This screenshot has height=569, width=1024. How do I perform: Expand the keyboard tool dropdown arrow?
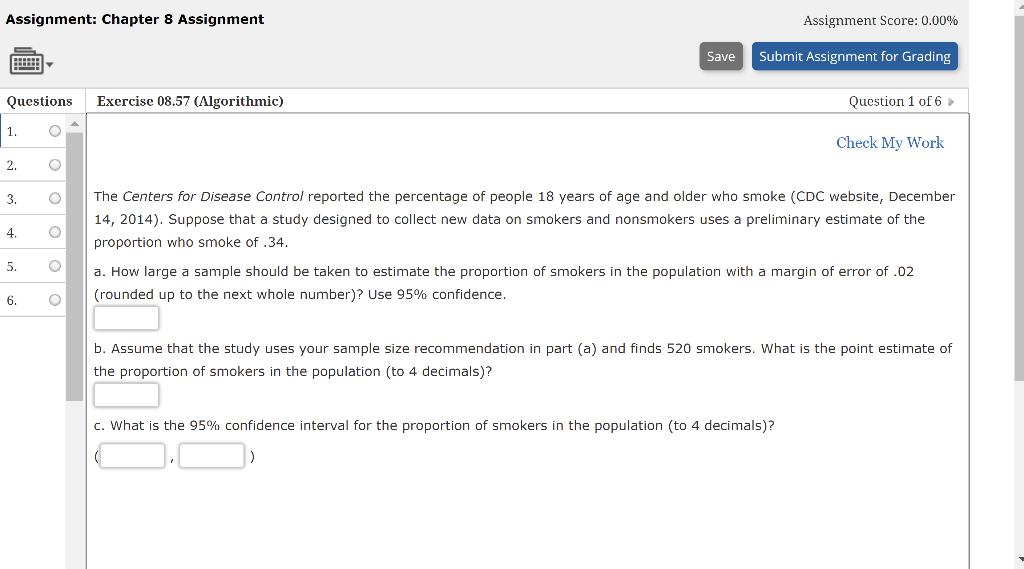pyautogui.click(x=50, y=65)
